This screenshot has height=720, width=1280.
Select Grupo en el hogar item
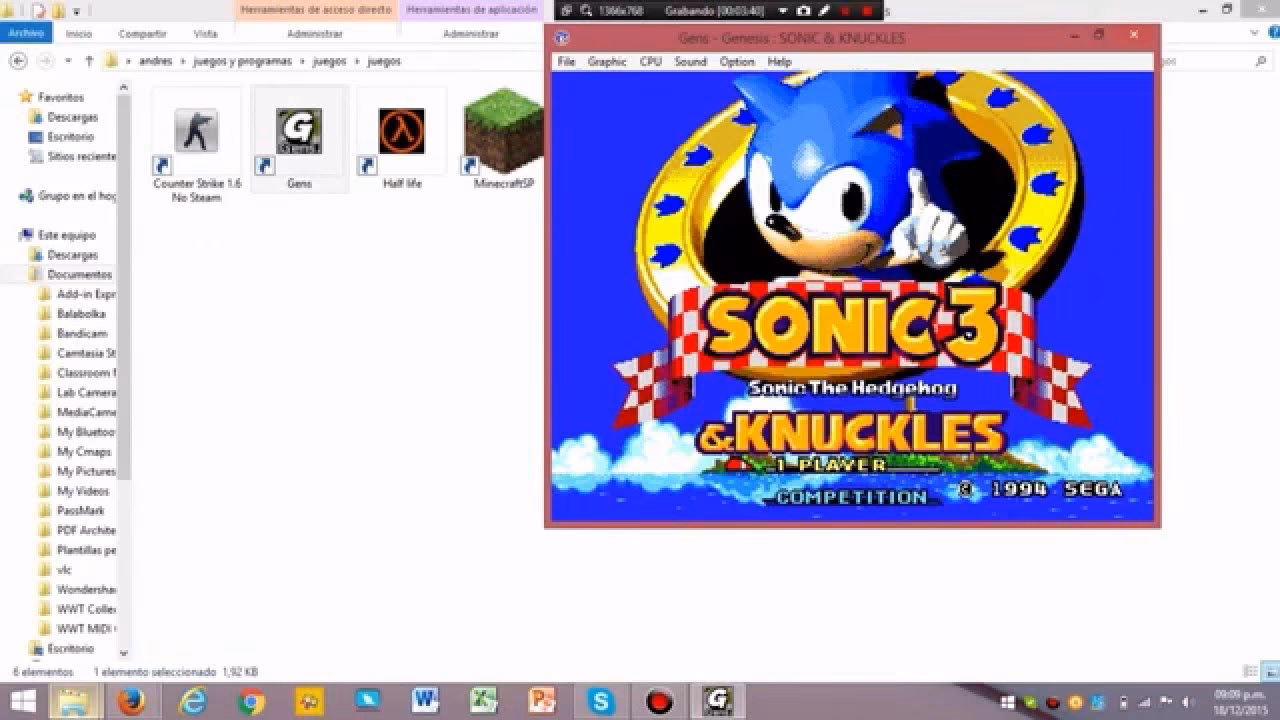tap(68, 196)
